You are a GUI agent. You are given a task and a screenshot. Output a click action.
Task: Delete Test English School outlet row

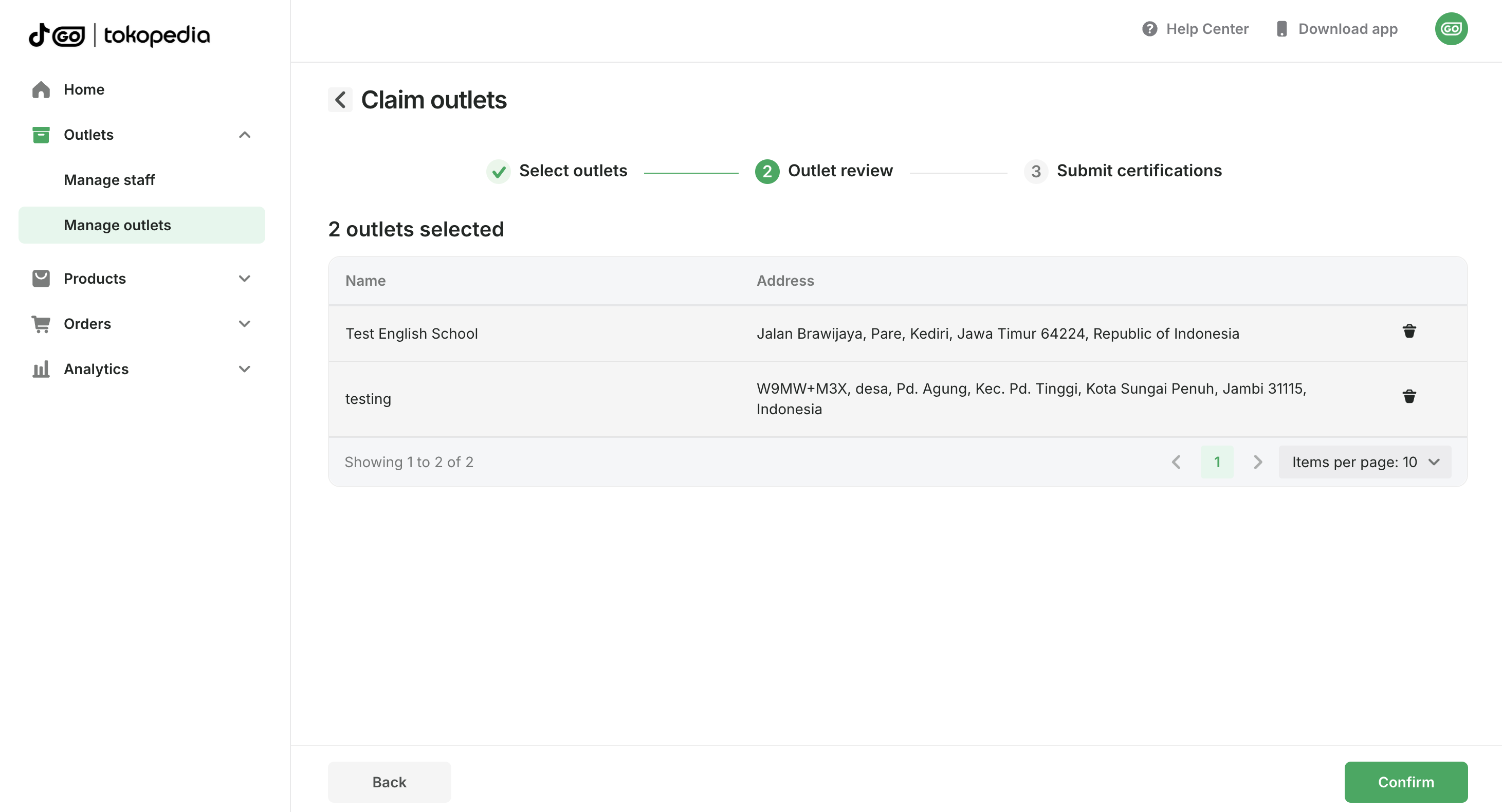1409,331
